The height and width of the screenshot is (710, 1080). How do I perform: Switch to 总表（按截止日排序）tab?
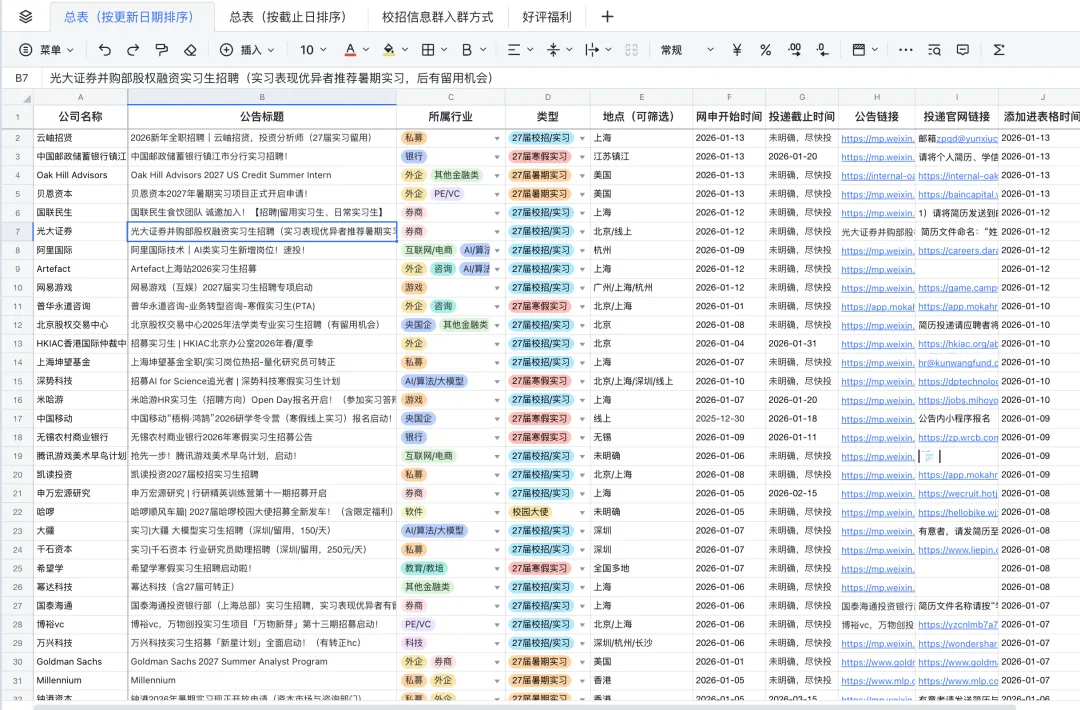click(x=289, y=17)
